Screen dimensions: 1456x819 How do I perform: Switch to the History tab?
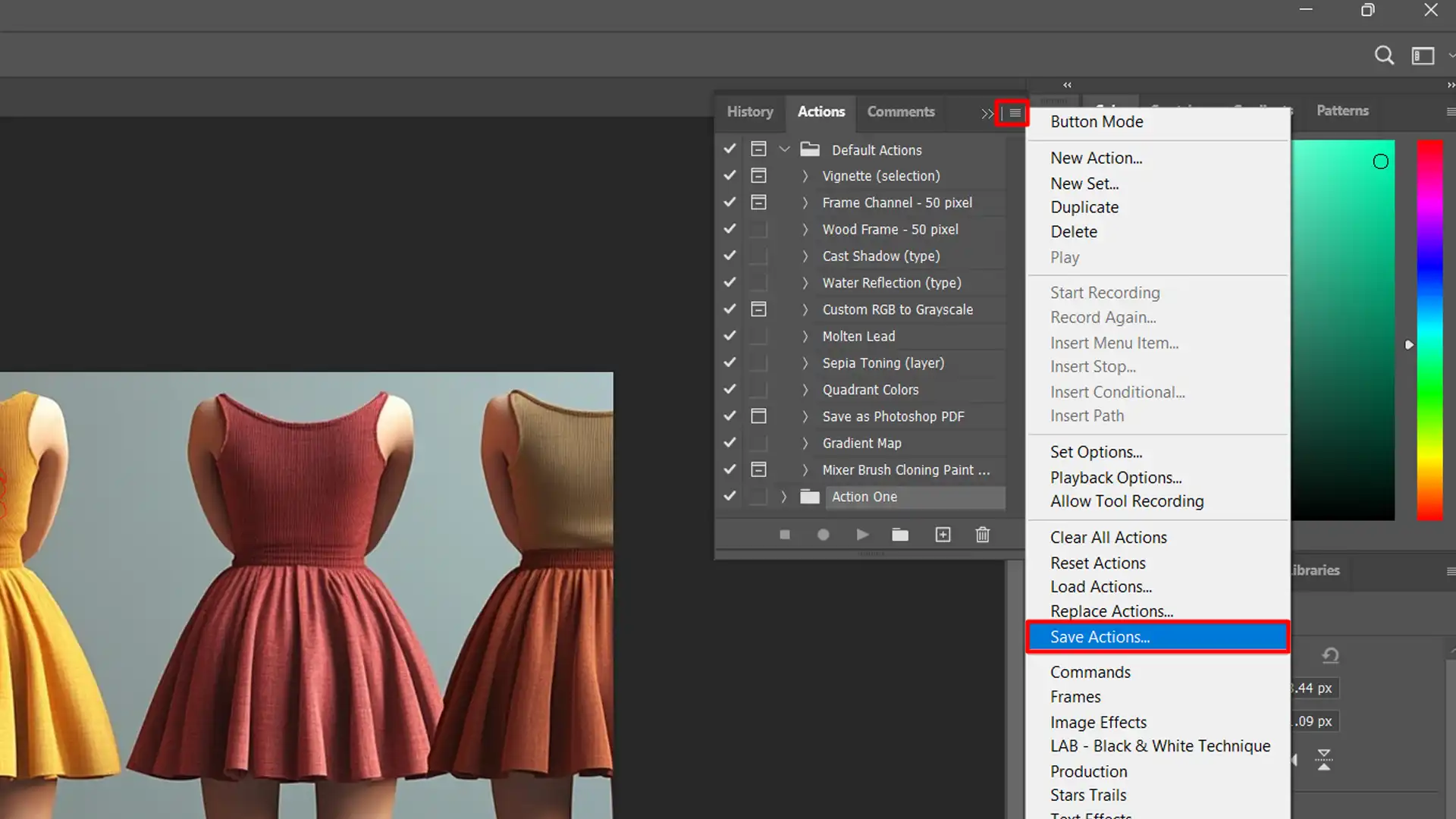750,112
